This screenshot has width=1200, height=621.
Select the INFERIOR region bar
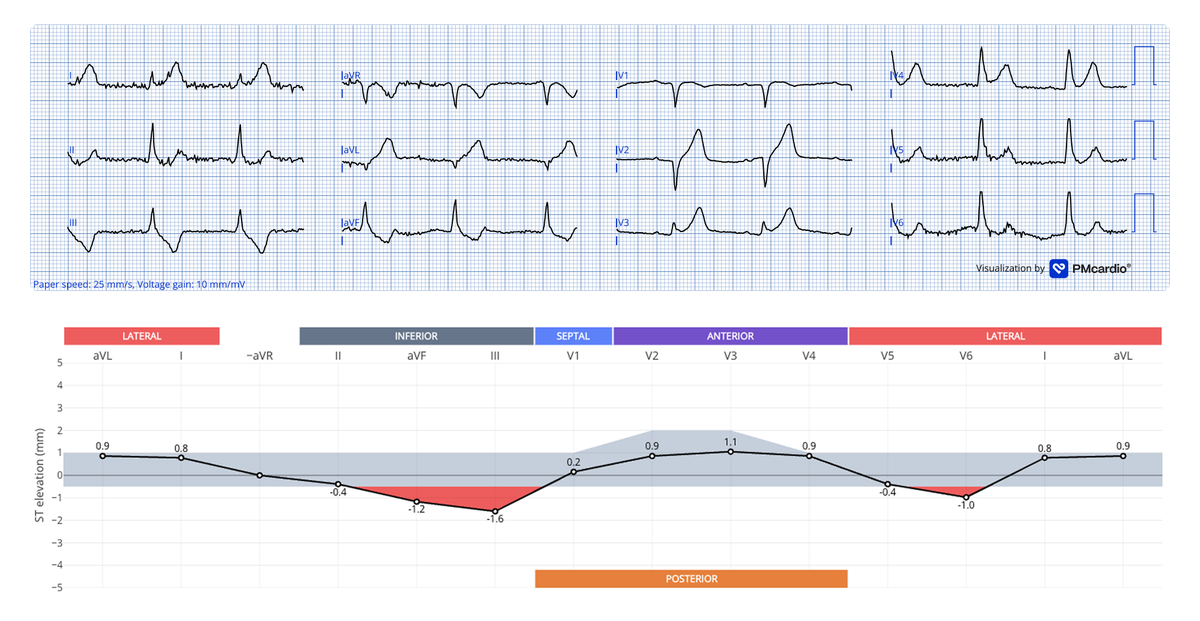416,336
